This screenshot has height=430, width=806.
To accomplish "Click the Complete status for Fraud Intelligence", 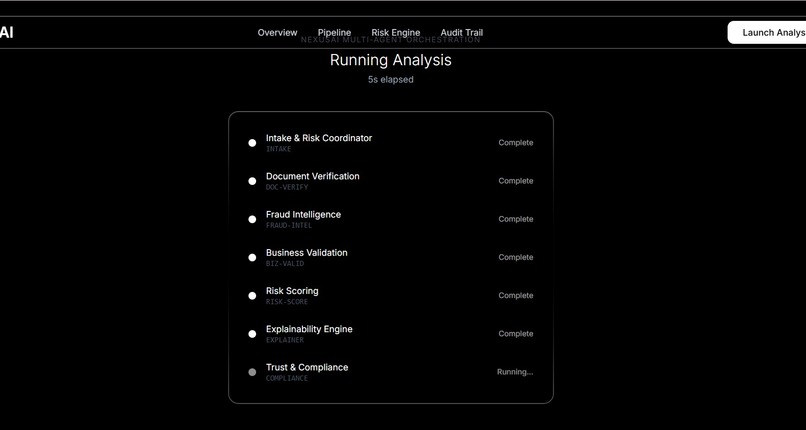I will (516, 219).
